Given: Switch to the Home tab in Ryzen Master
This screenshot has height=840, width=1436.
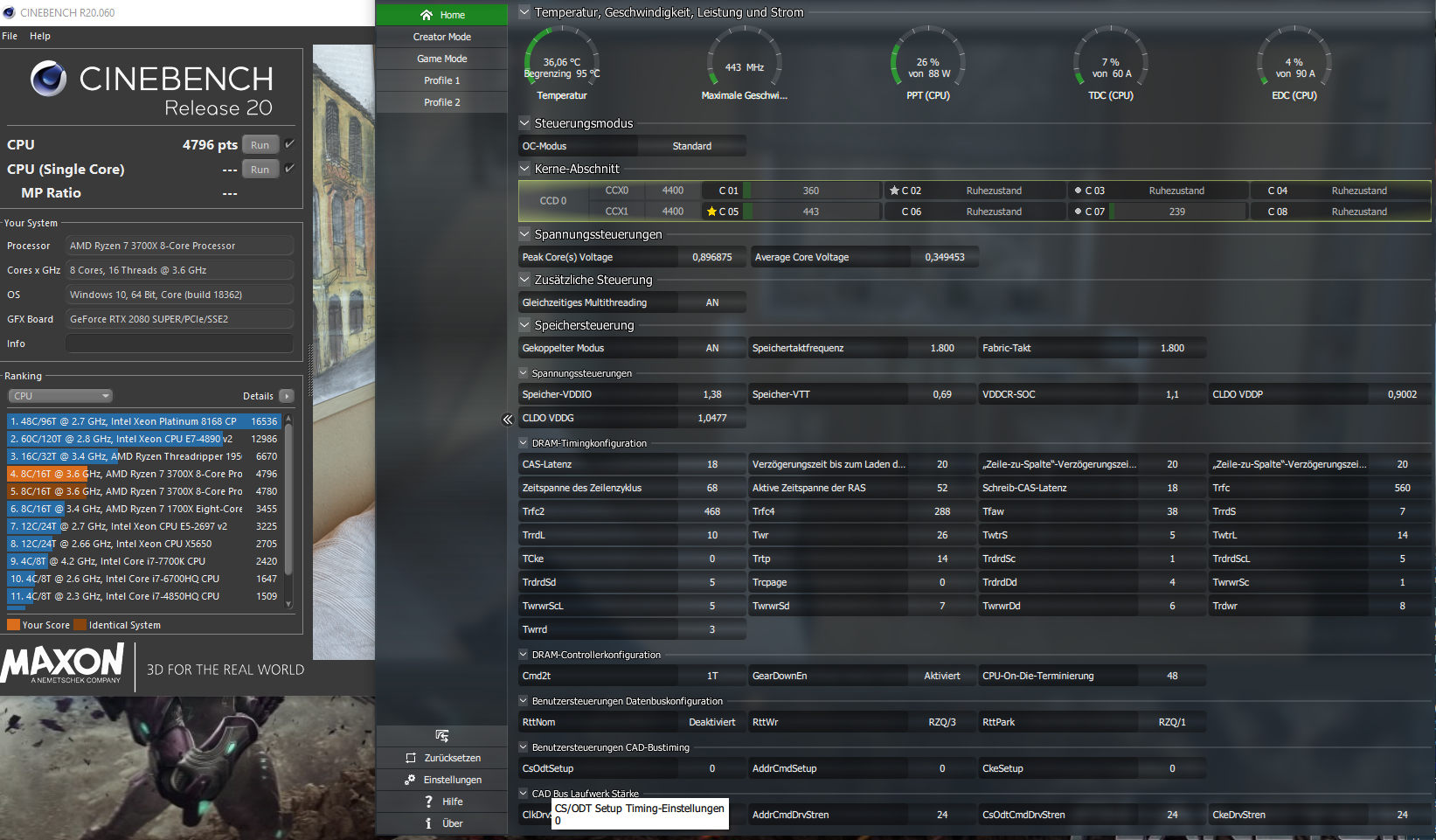Looking at the screenshot, I should tap(441, 15).
